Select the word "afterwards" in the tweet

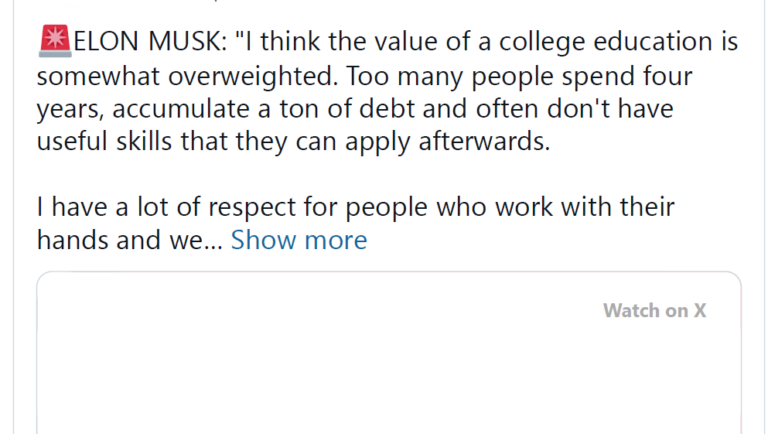coord(484,142)
